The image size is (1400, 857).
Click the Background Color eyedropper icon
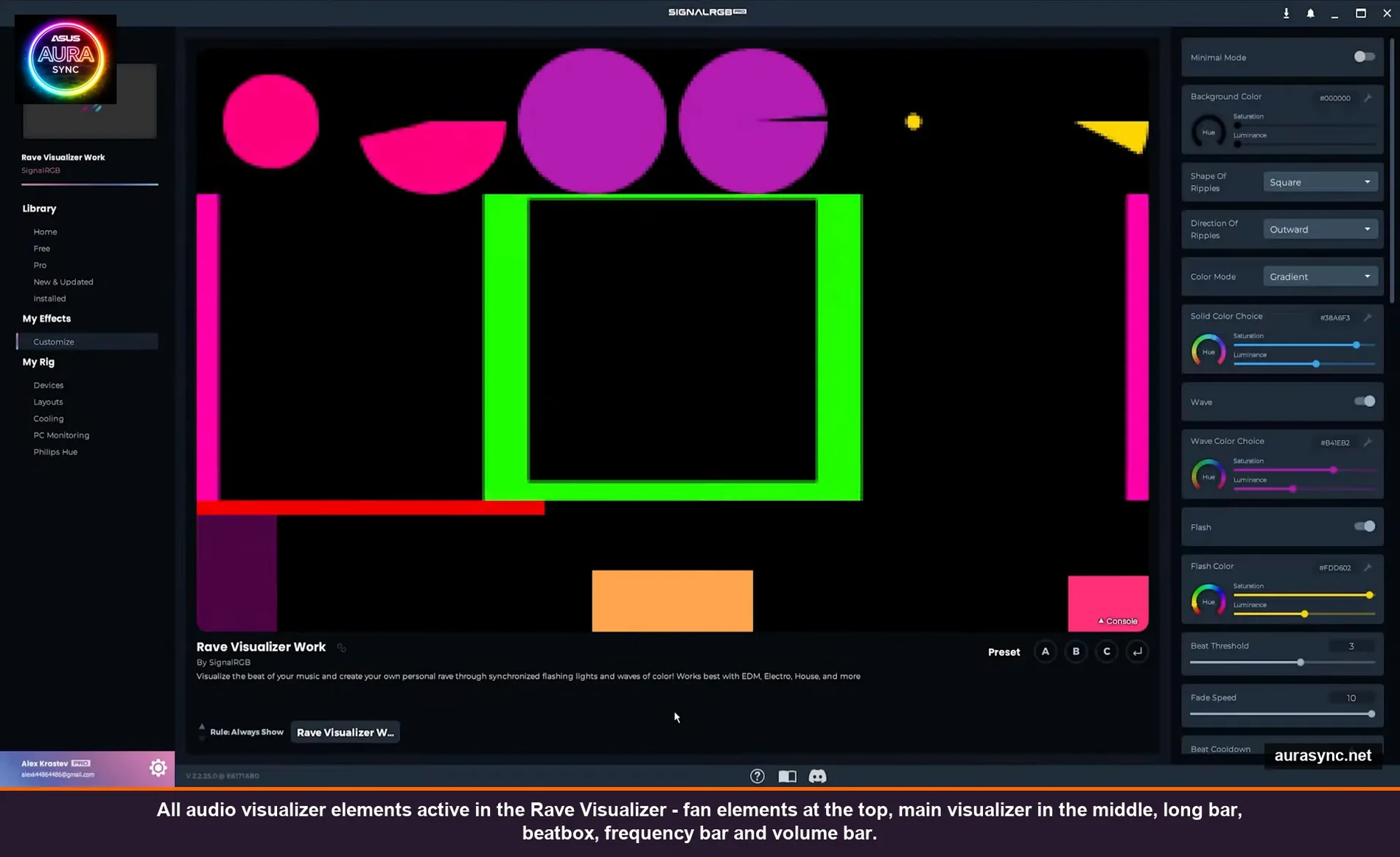coord(1368,97)
